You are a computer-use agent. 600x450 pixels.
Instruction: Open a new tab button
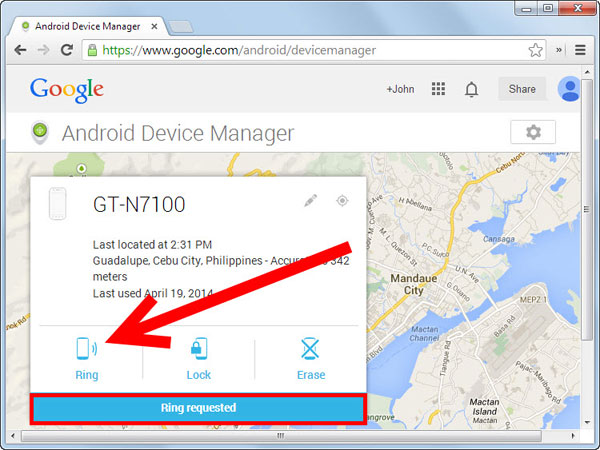click(181, 27)
